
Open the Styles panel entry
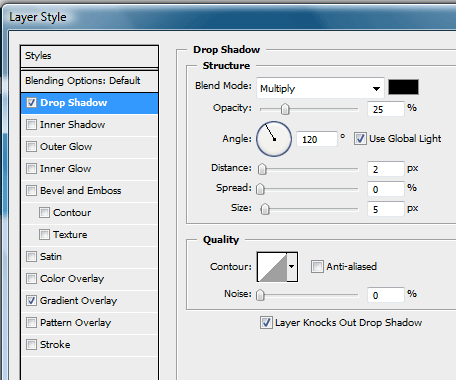[89, 56]
